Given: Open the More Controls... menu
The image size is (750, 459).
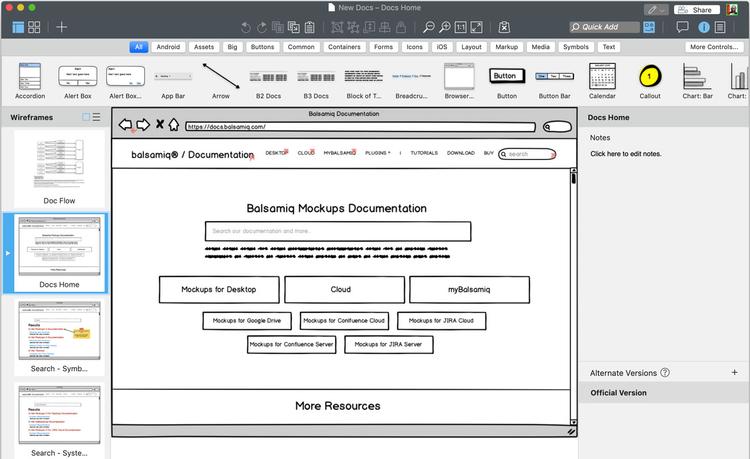Looking at the screenshot, I should pos(714,47).
